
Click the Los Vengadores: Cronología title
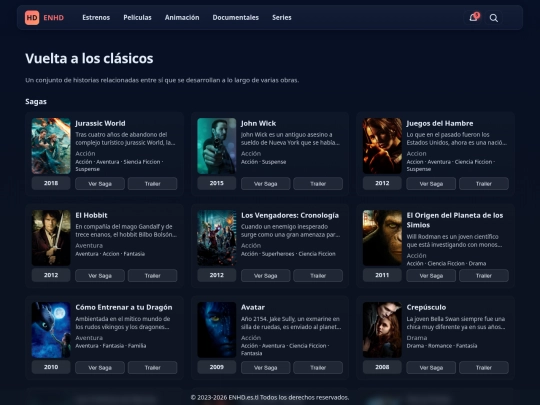tap(290, 215)
